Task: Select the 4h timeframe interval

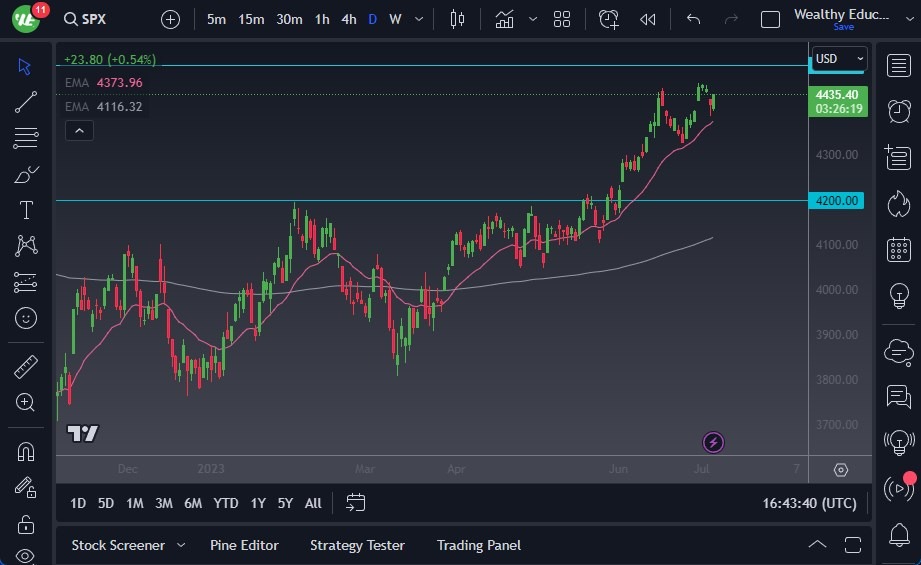Action: (348, 19)
